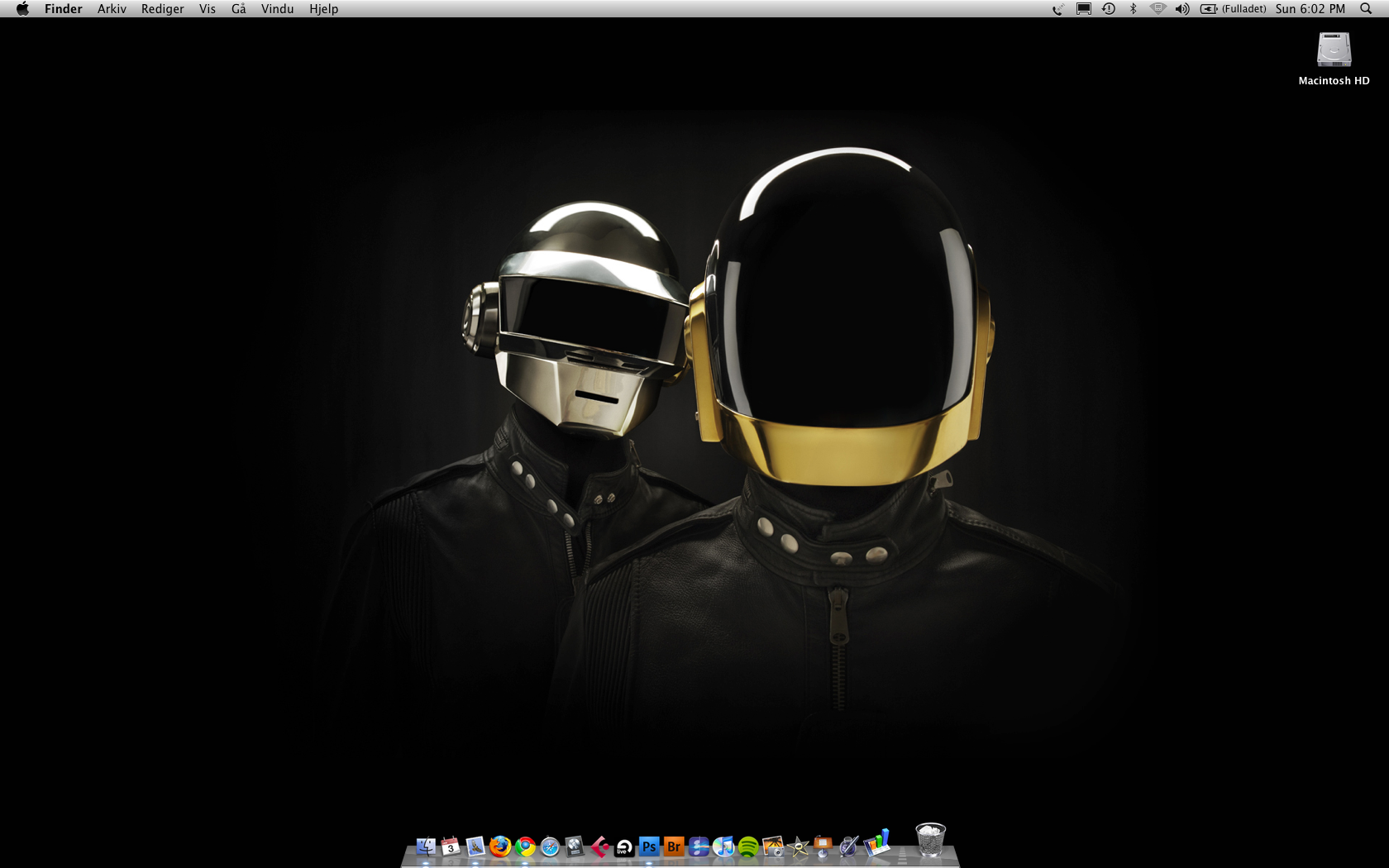The height and width of the screenshot is (868, 1389).
Task: Open the Bluetooth status menu
Action: (1133, 9)
